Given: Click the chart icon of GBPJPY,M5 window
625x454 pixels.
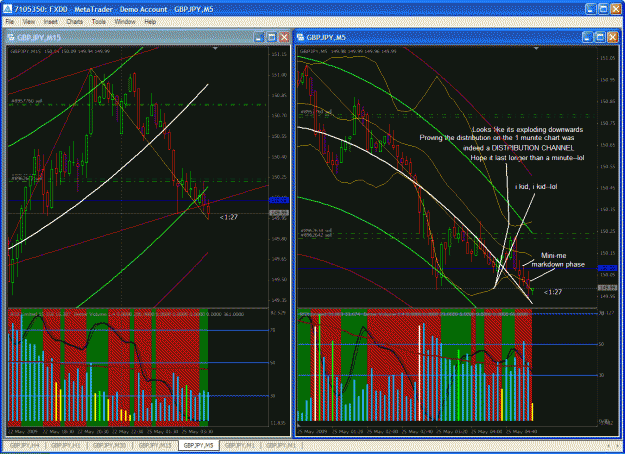Looking at the screenshot, I should (x=301, y=37).
